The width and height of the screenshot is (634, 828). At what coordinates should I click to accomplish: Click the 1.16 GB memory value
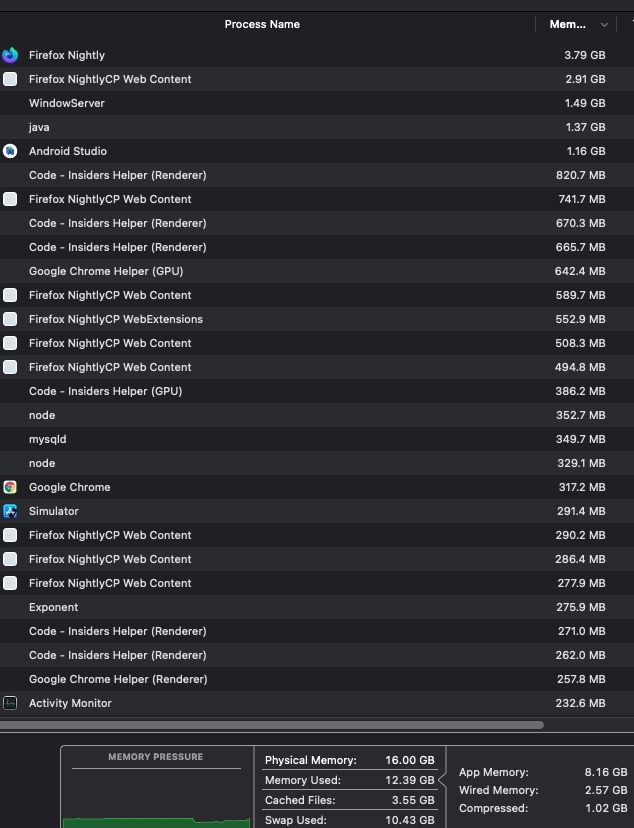coord(586,151)
